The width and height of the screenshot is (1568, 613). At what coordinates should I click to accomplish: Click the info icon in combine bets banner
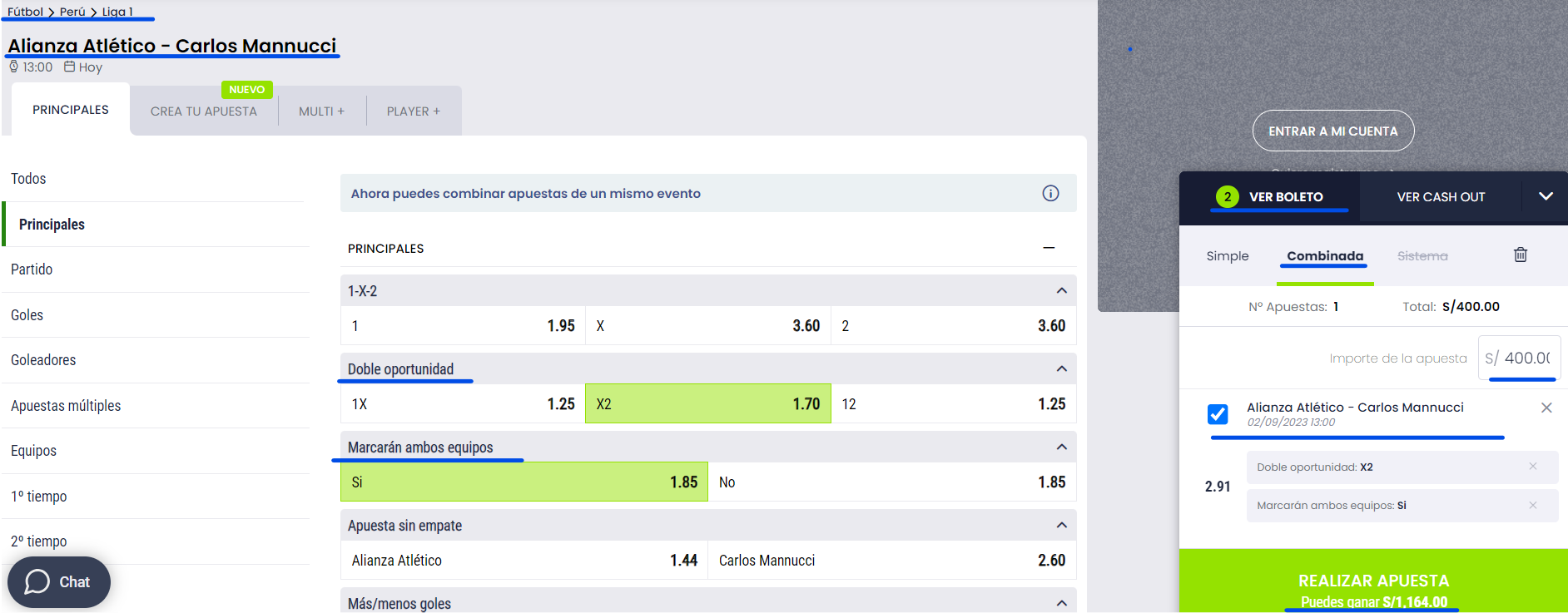(x=1050, y=193)
